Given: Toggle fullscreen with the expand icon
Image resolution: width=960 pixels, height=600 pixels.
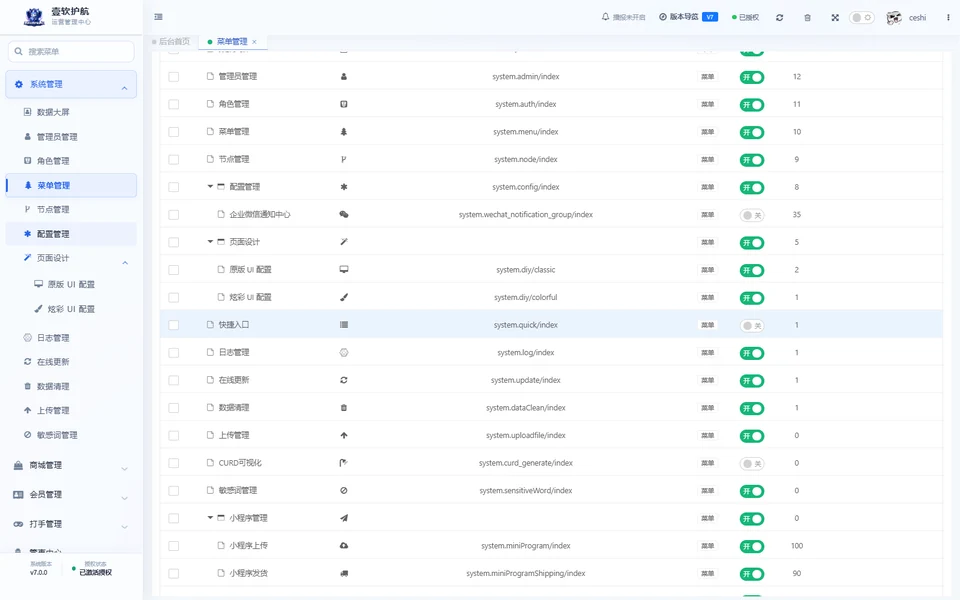Looking at the screenshot, I should coord(835,18).
